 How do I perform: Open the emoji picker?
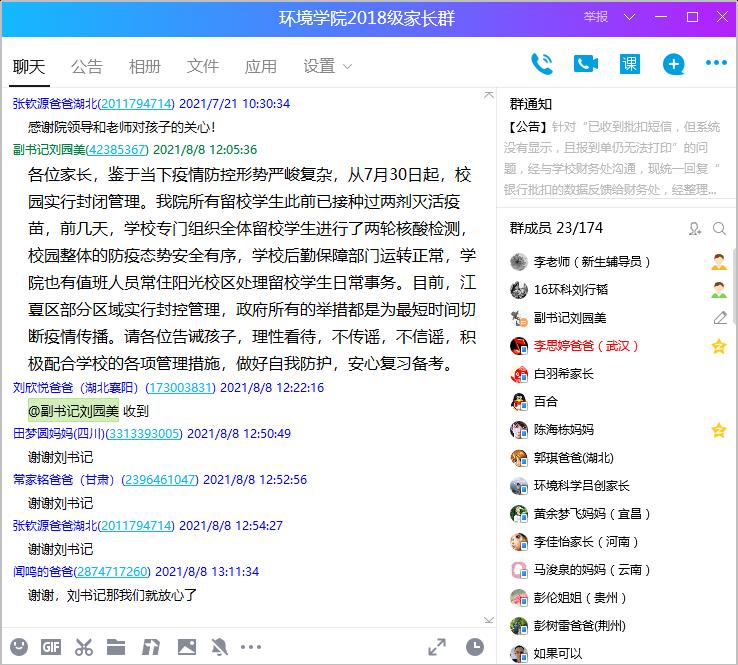point(19,646)
